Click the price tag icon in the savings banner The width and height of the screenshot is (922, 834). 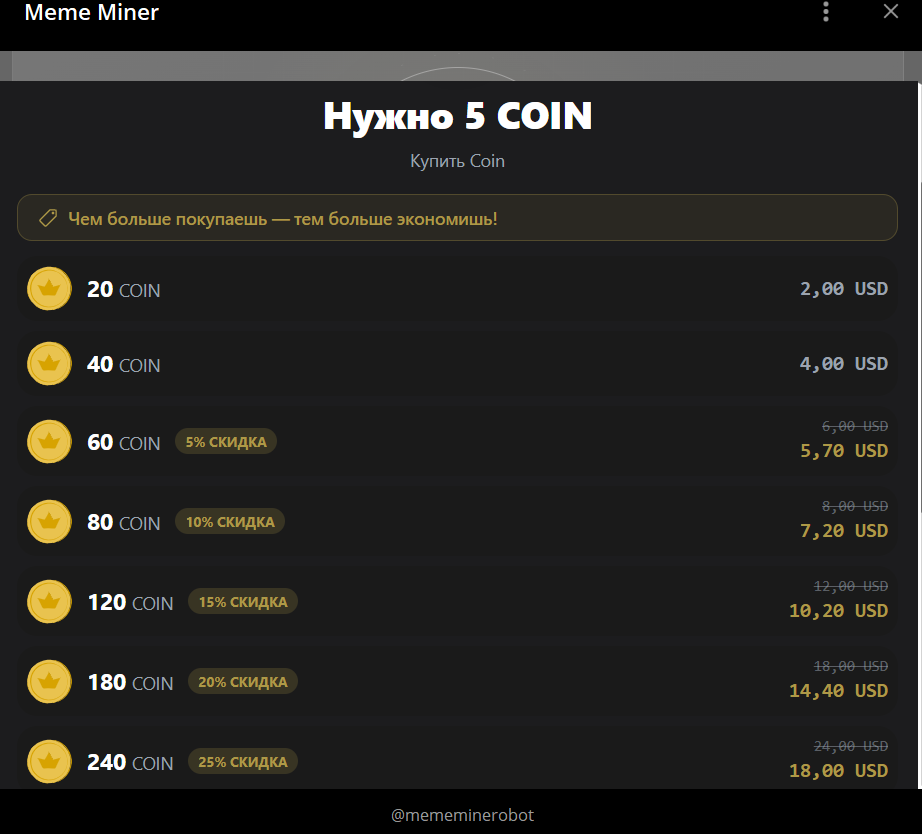[48, 218]
